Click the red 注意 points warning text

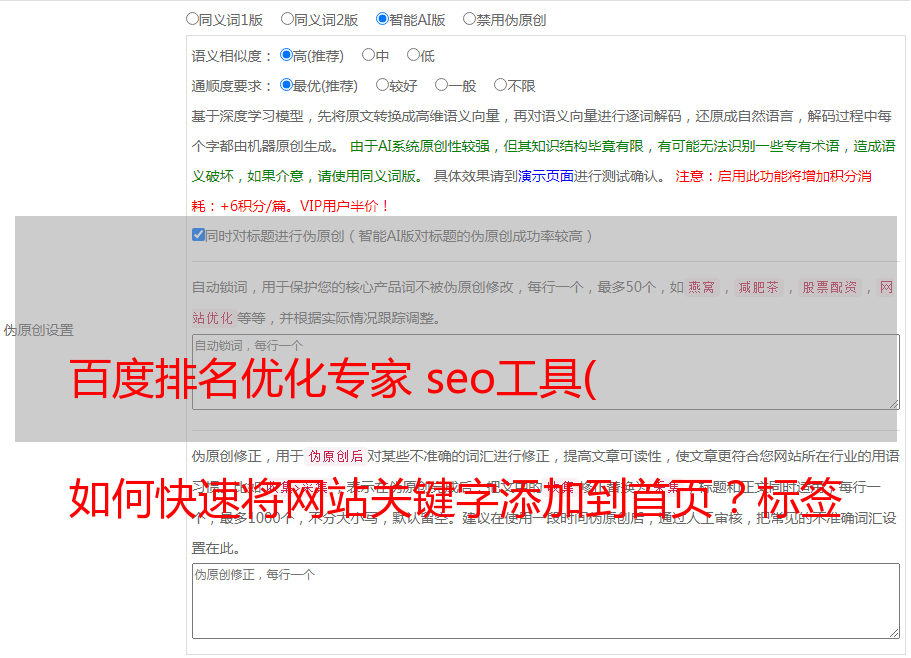click(x=532, y=191)
